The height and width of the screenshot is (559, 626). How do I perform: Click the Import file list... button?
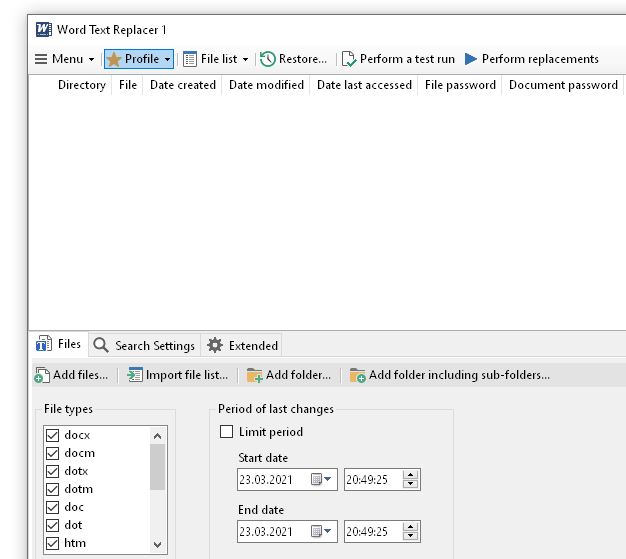pyautogui.click(x=178, y=375)
